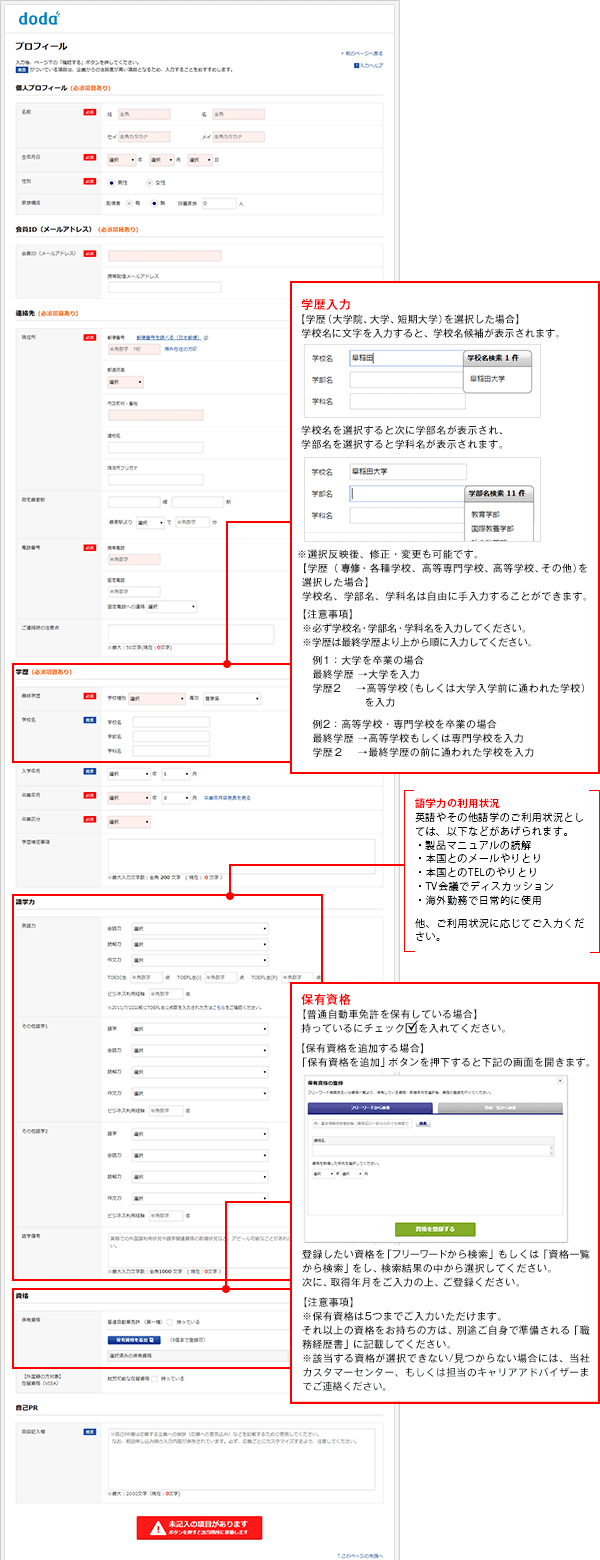Screen dimensions: 600x1560
Task: Open the birth year dropdown
Action: coord(122,158)
